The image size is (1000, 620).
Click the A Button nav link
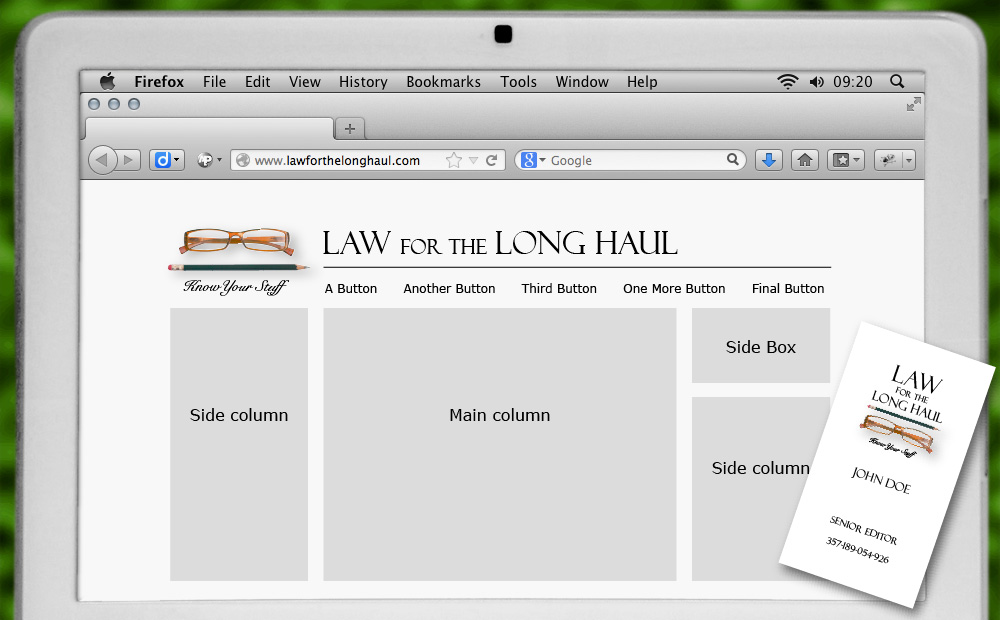pyautogui.click(x=351, y=288)
